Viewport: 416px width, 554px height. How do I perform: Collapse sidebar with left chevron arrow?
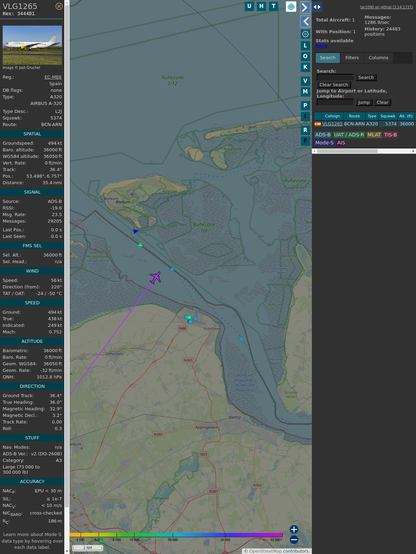(x=305, y=22)
